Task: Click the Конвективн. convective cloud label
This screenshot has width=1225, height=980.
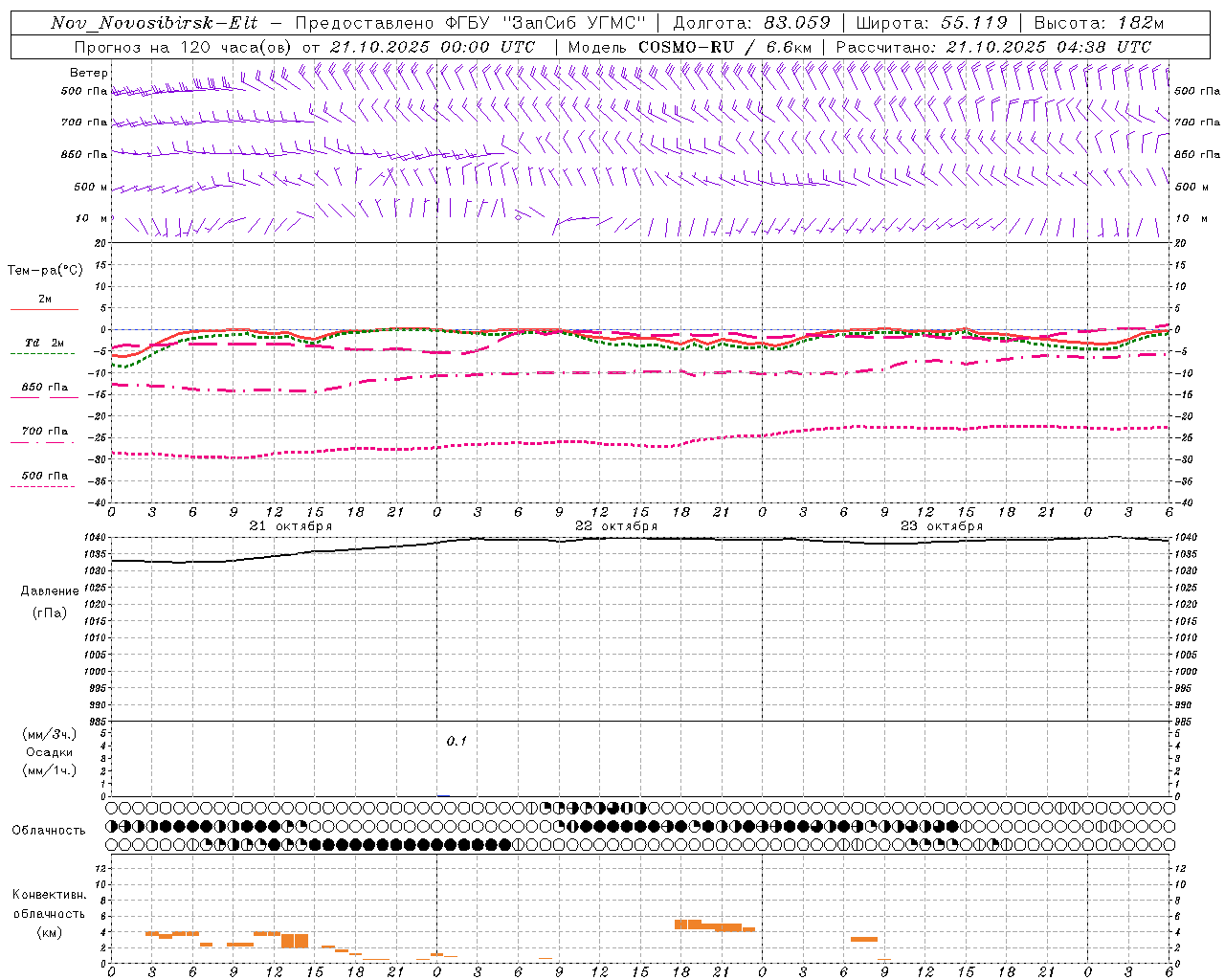Action: [50, 895]
